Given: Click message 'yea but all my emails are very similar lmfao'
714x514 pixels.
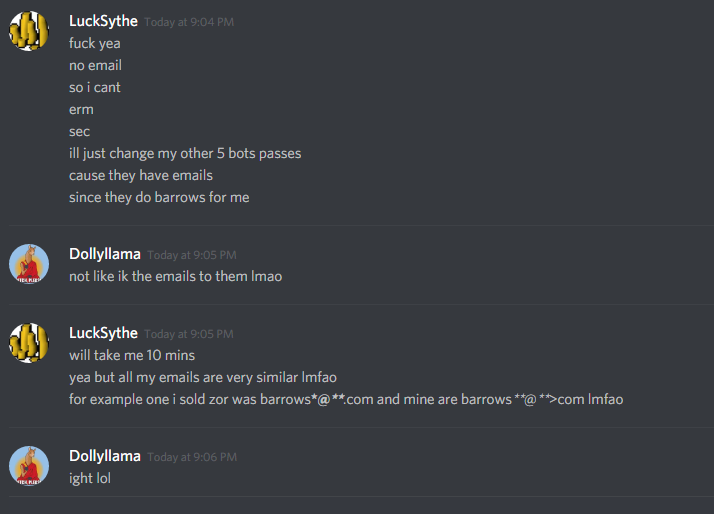Looking at the screenshot, I should coord(203,377).
